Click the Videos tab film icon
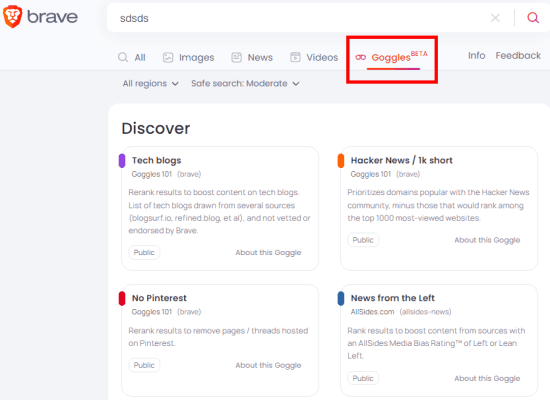The height and width of the screenshot is (400, 550). click(x=295, y=57)
